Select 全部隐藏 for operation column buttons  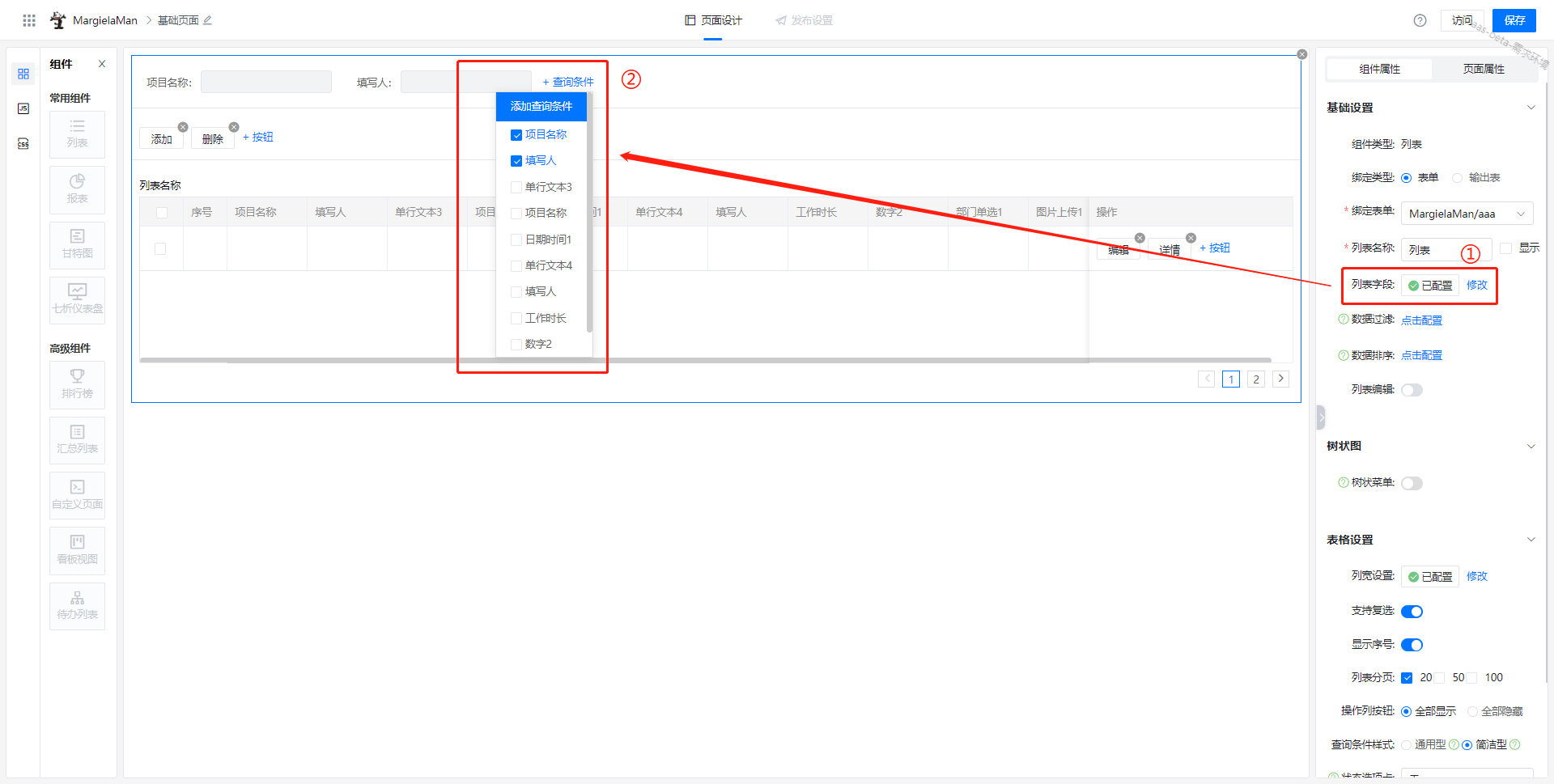(x=1472, y=712)
